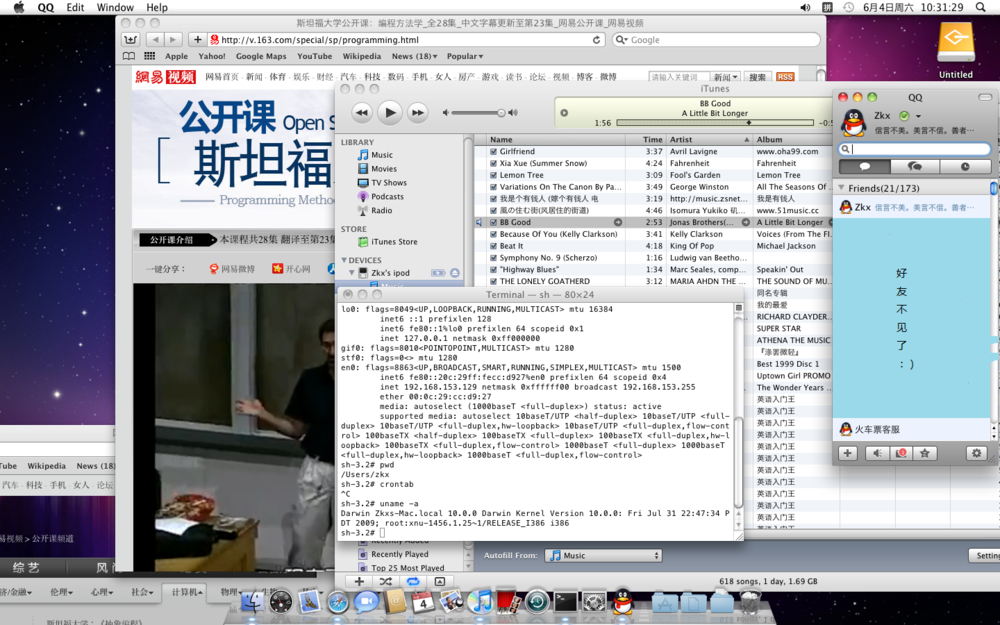The width and height of the screenshot is (1000, 625).
Task: Click the Zkx penguin avatar in QQ
Action: tap(853, 122)
